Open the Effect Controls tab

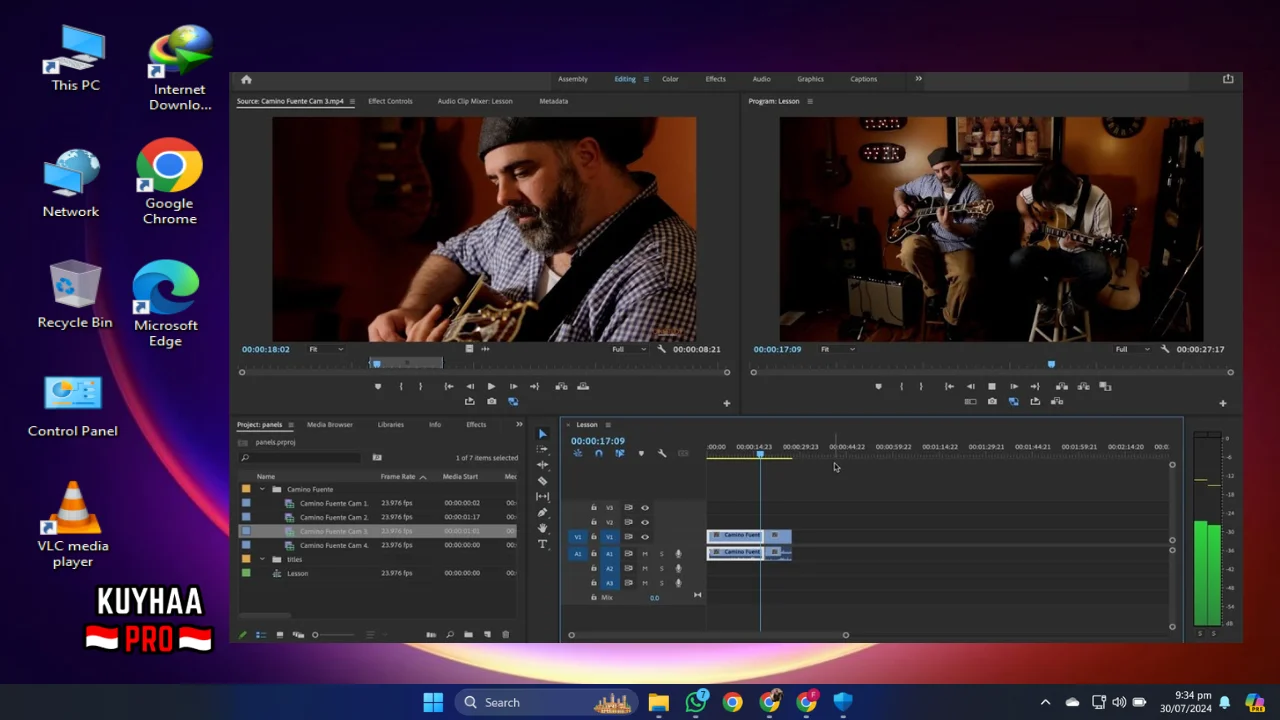[390, 101]
